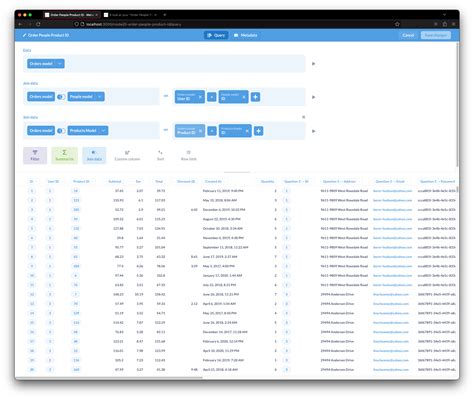
Task: Add another Join data step
Action: click(x=94, y=155)
